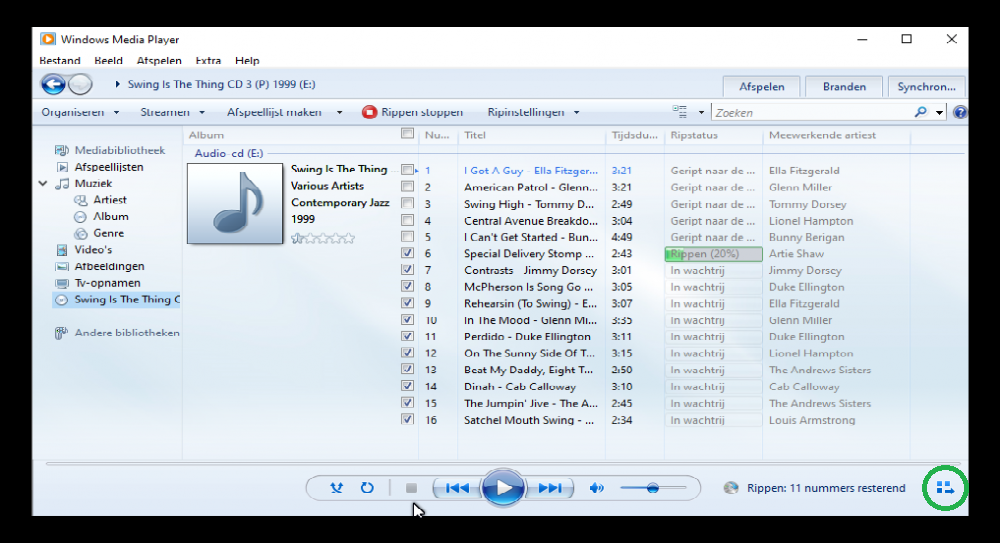
Task: Click the Stop playback button
Action: coord(411,488)
